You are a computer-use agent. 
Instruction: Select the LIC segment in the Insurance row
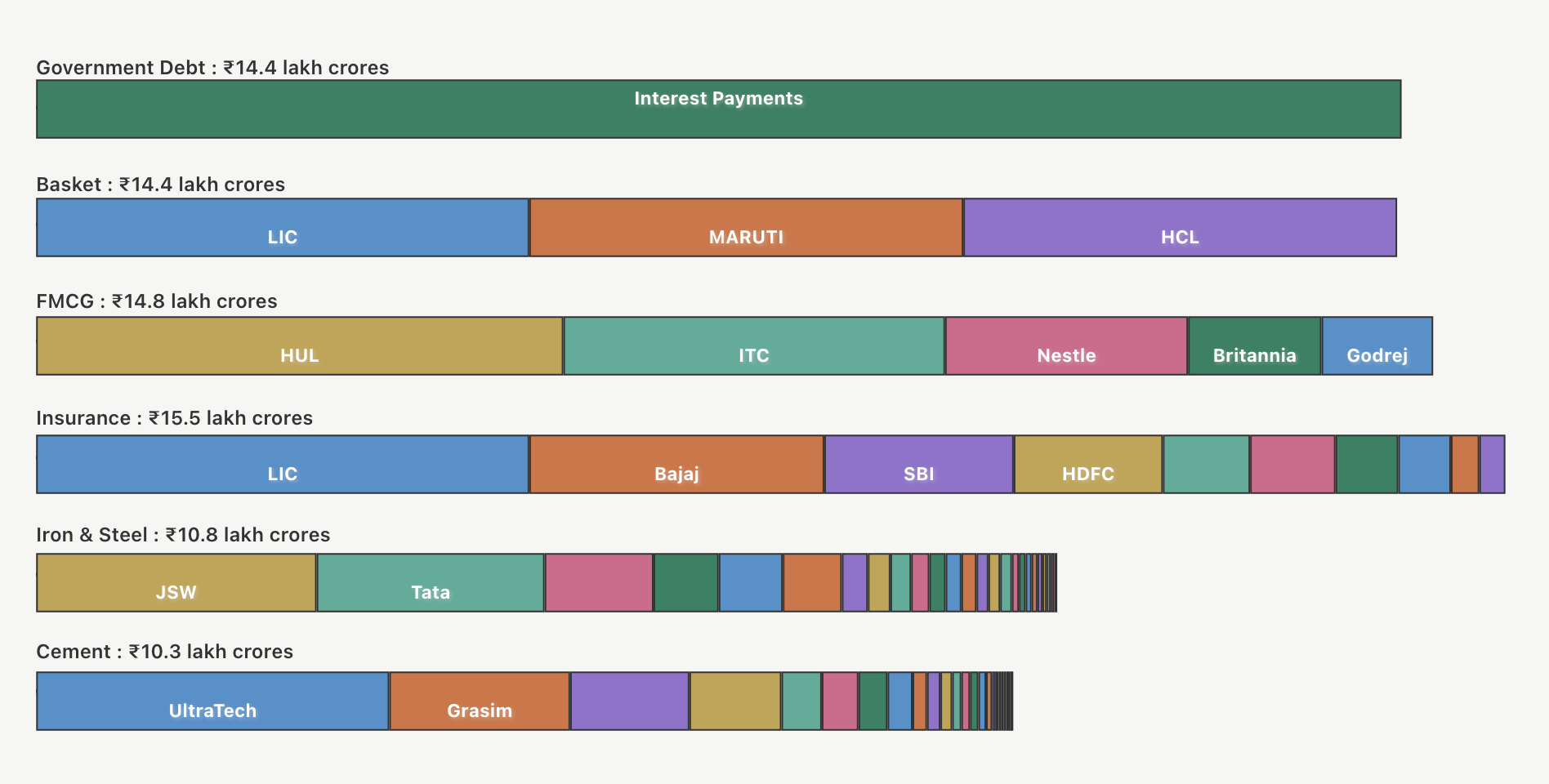coord(282,465)
